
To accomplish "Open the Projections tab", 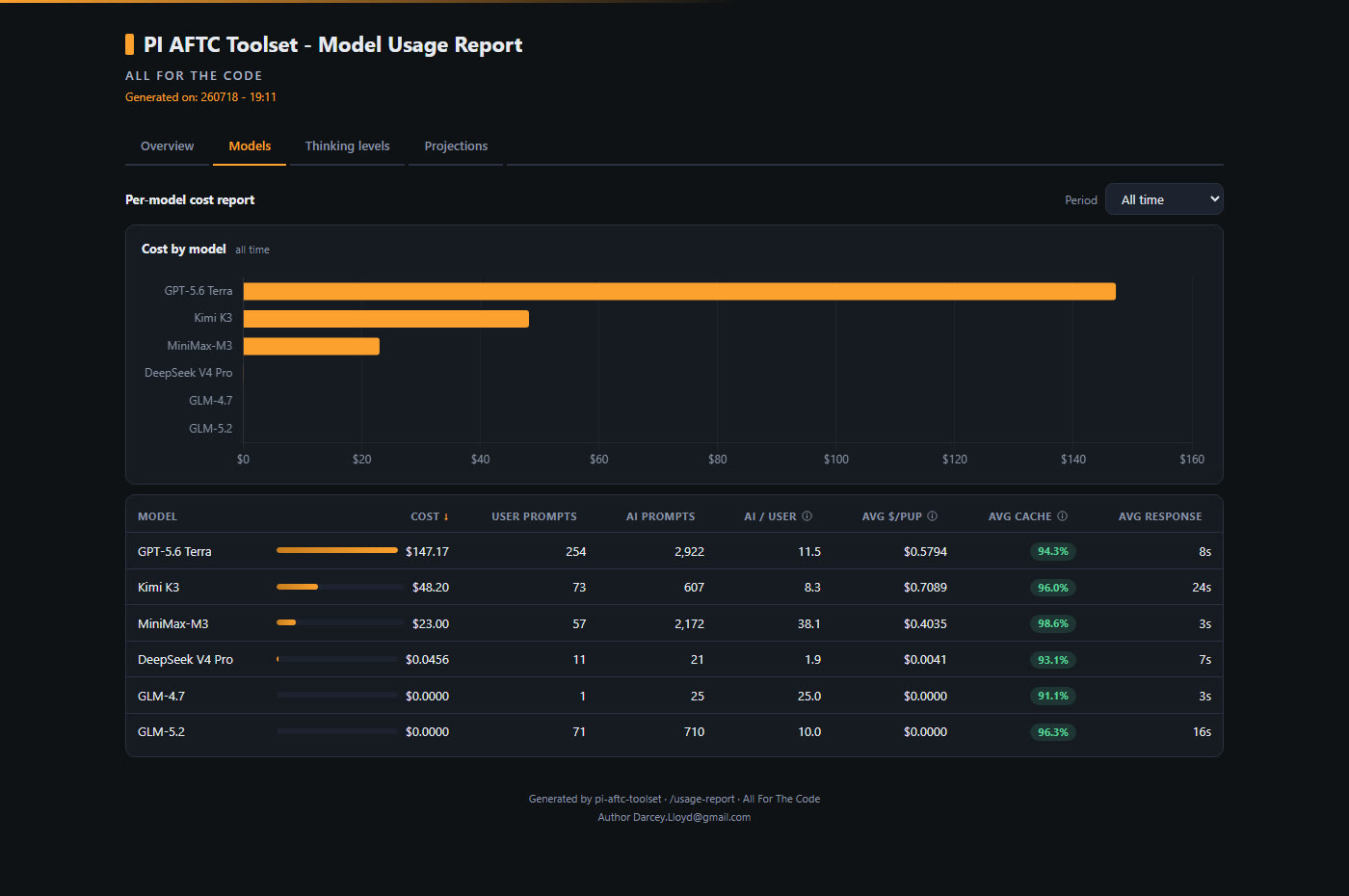I will coord(456,146).
